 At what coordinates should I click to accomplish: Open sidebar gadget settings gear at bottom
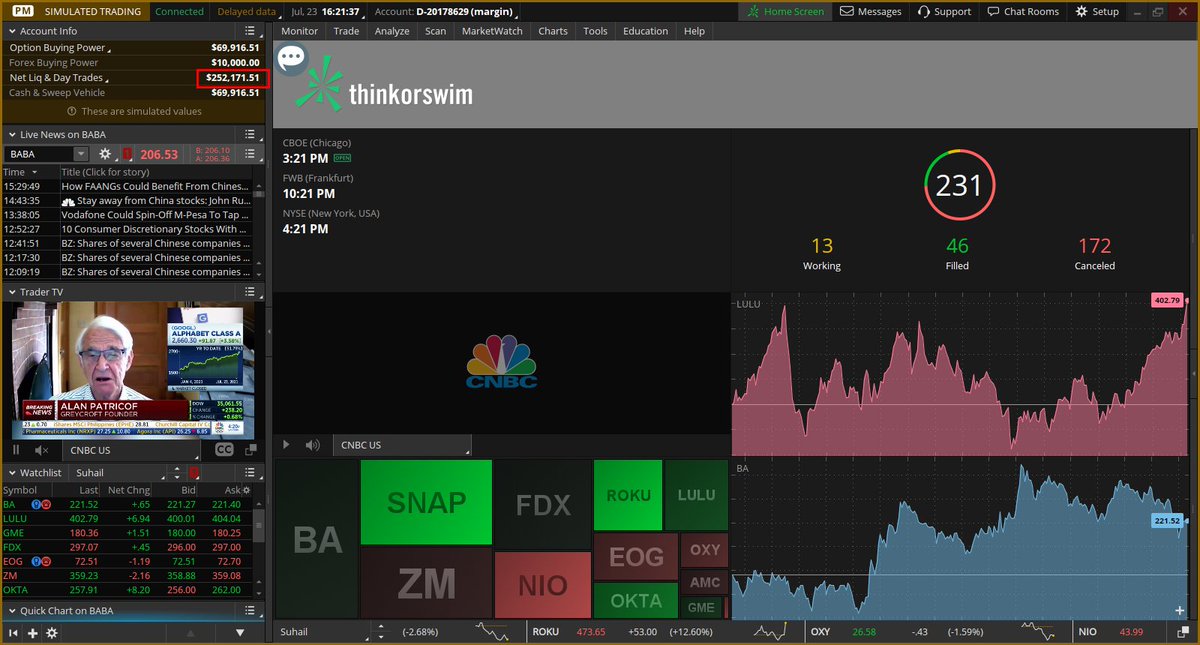click(x=52, y=632)
